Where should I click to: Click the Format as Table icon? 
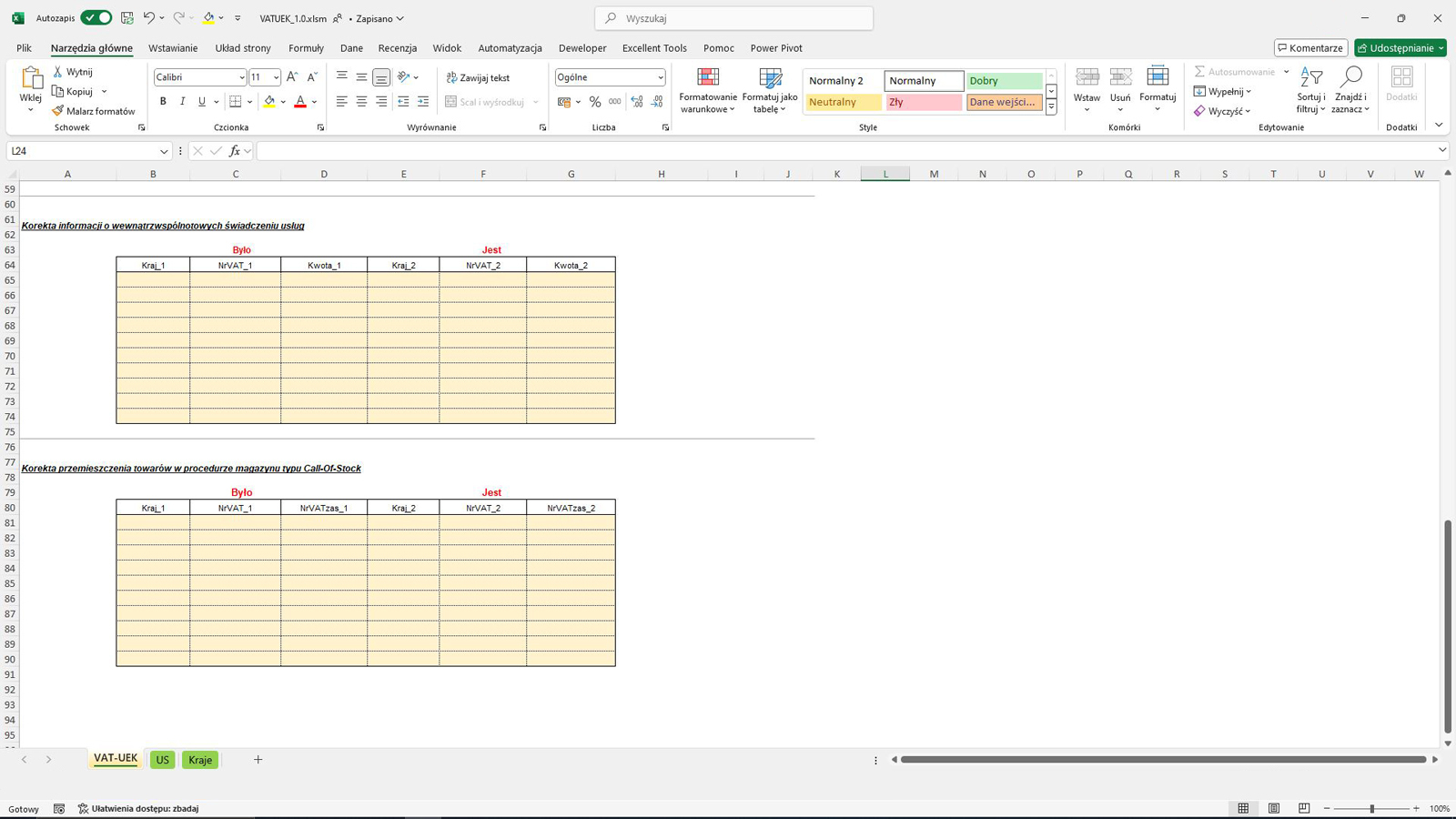[769, 90]
